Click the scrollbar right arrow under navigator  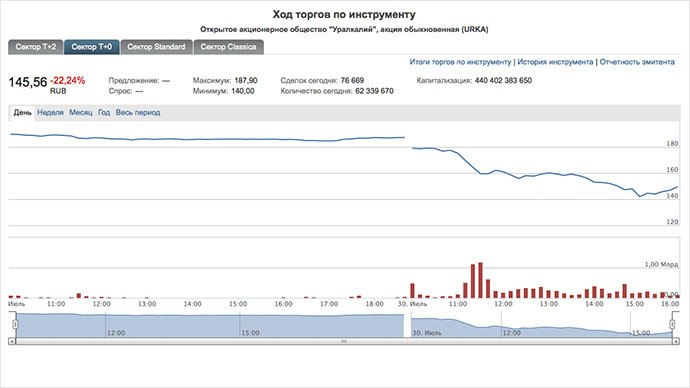click(x=676, y=341)
